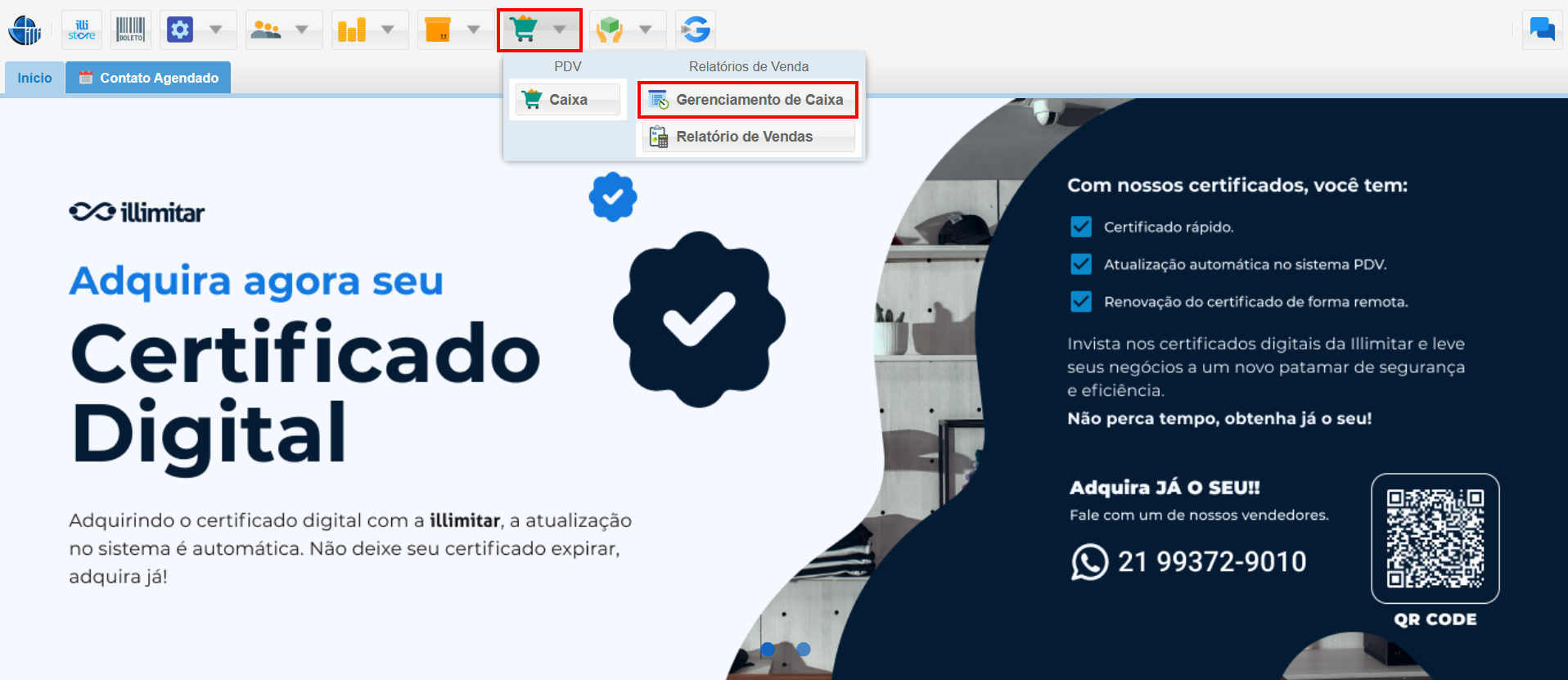The width and height of the screenshot is (1568, 680).
Task: Open the yellow bar chart icon
Action: [x=352, y=30]
